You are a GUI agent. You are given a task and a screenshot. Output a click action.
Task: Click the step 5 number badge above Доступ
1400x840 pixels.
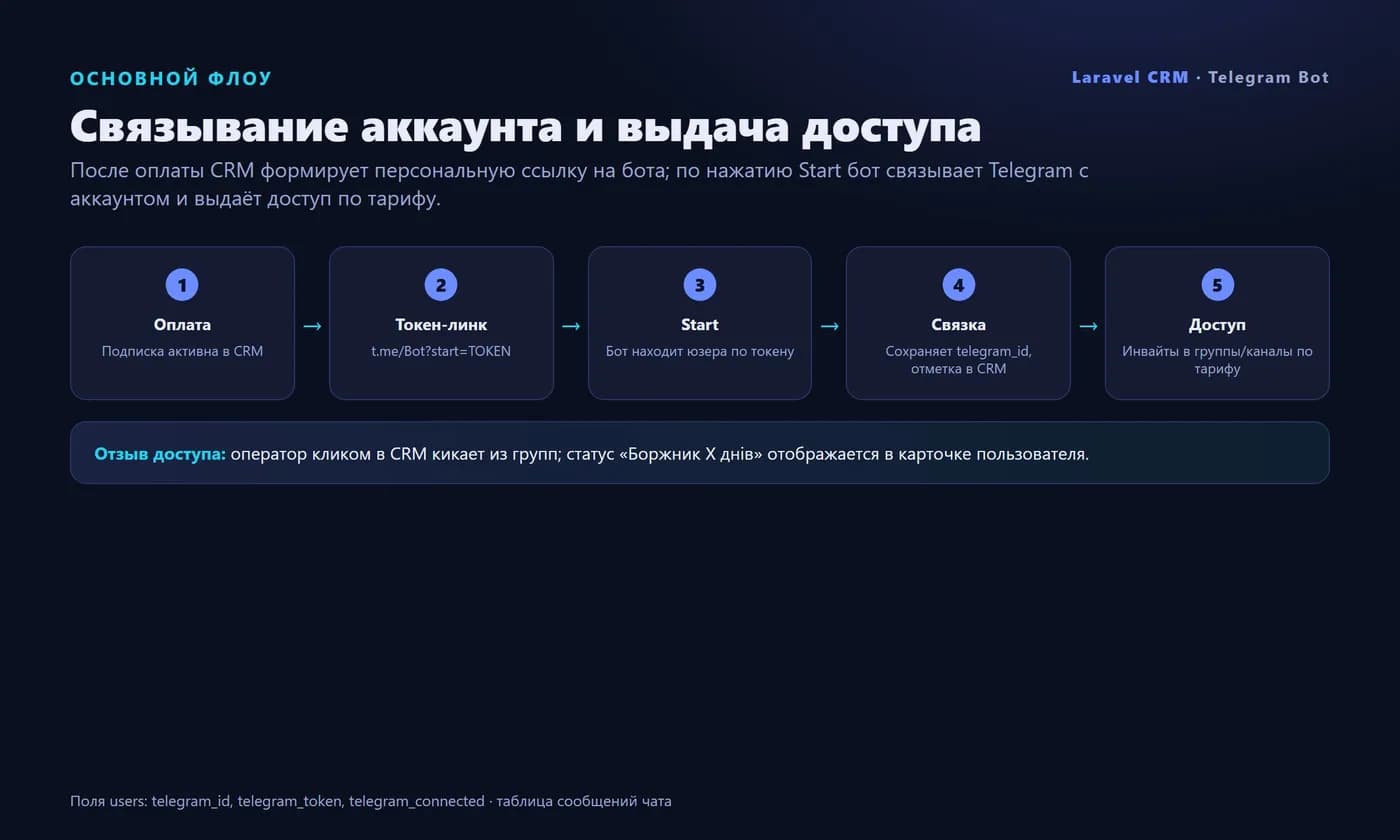pos(1217,285)
